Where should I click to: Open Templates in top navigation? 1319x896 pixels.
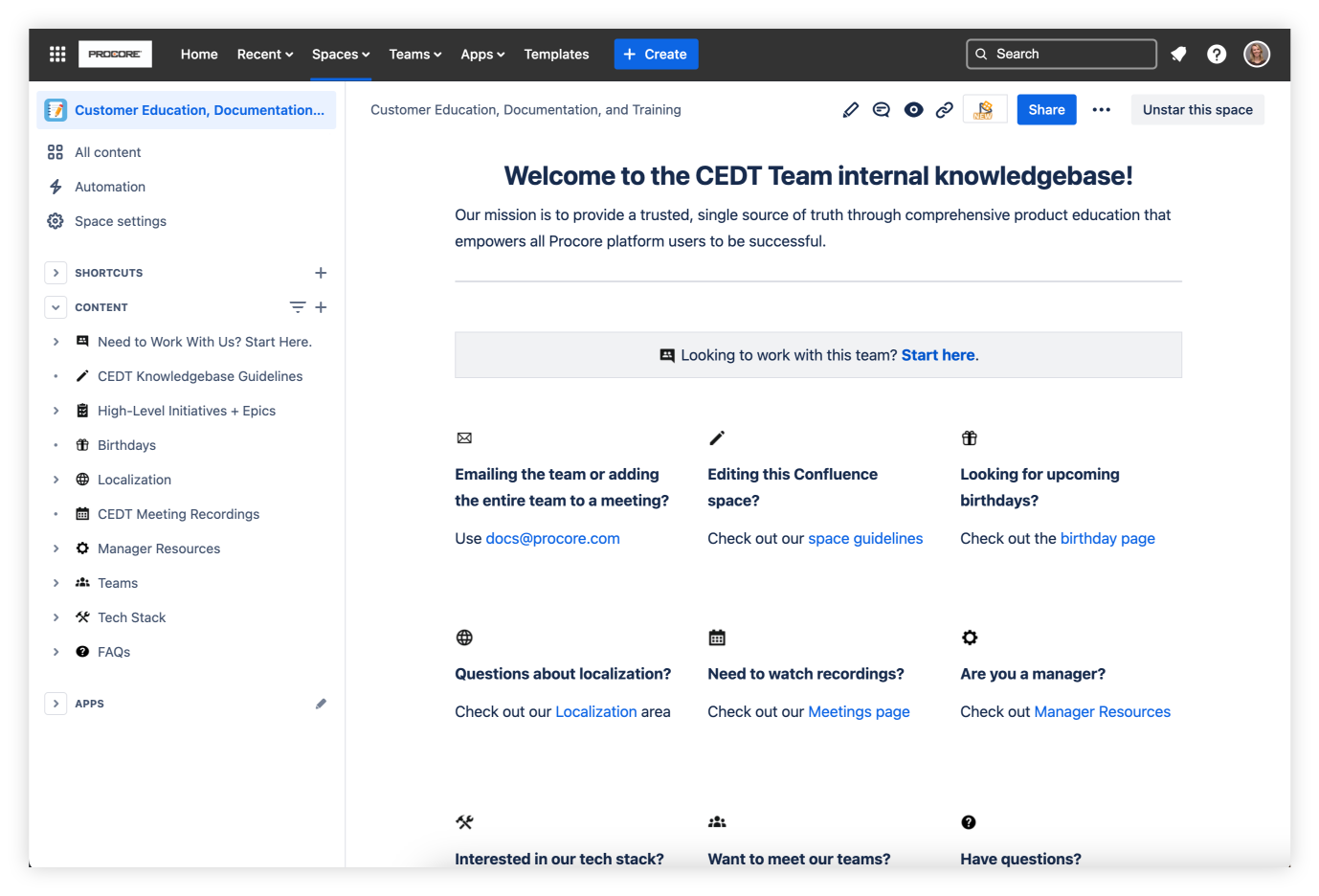(556, 55)
